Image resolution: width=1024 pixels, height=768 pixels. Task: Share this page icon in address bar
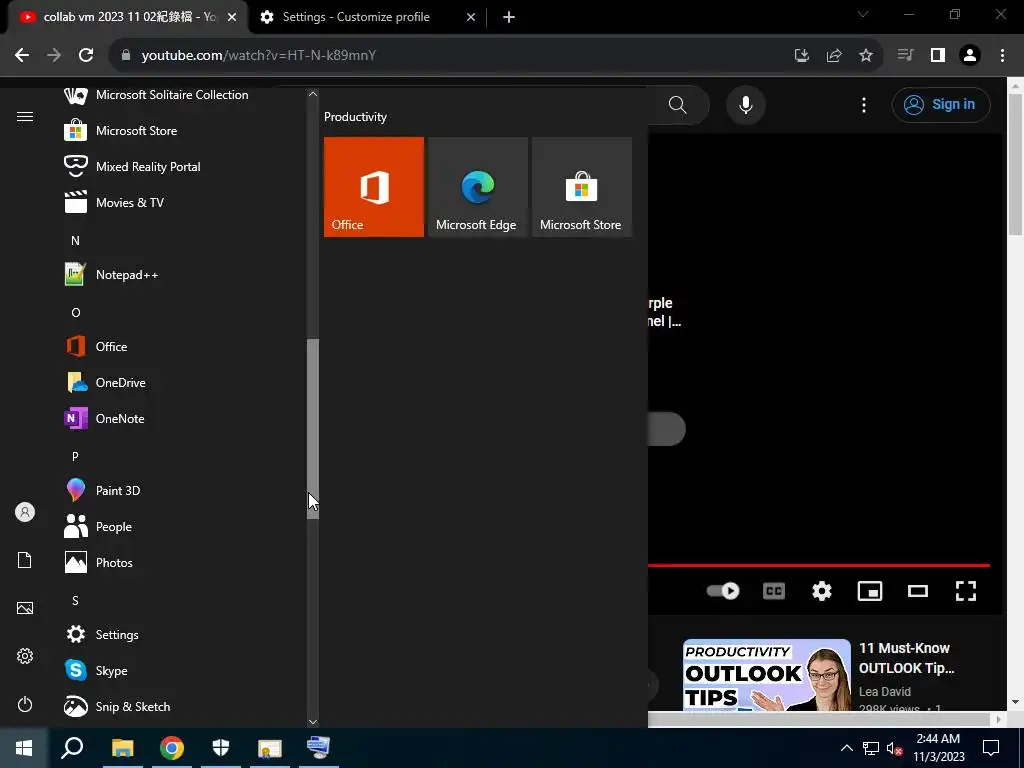pyautogui.click(x=834, y=56)
